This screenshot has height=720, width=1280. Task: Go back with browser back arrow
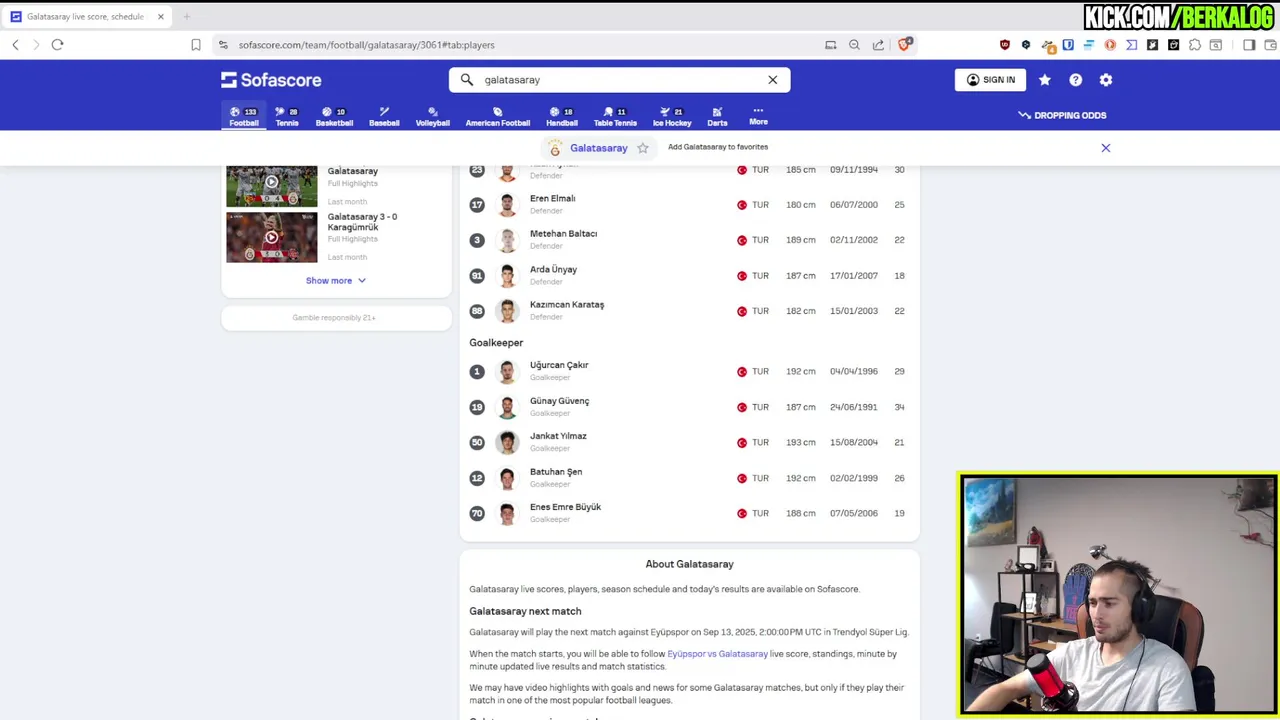(x=15, y=45)
